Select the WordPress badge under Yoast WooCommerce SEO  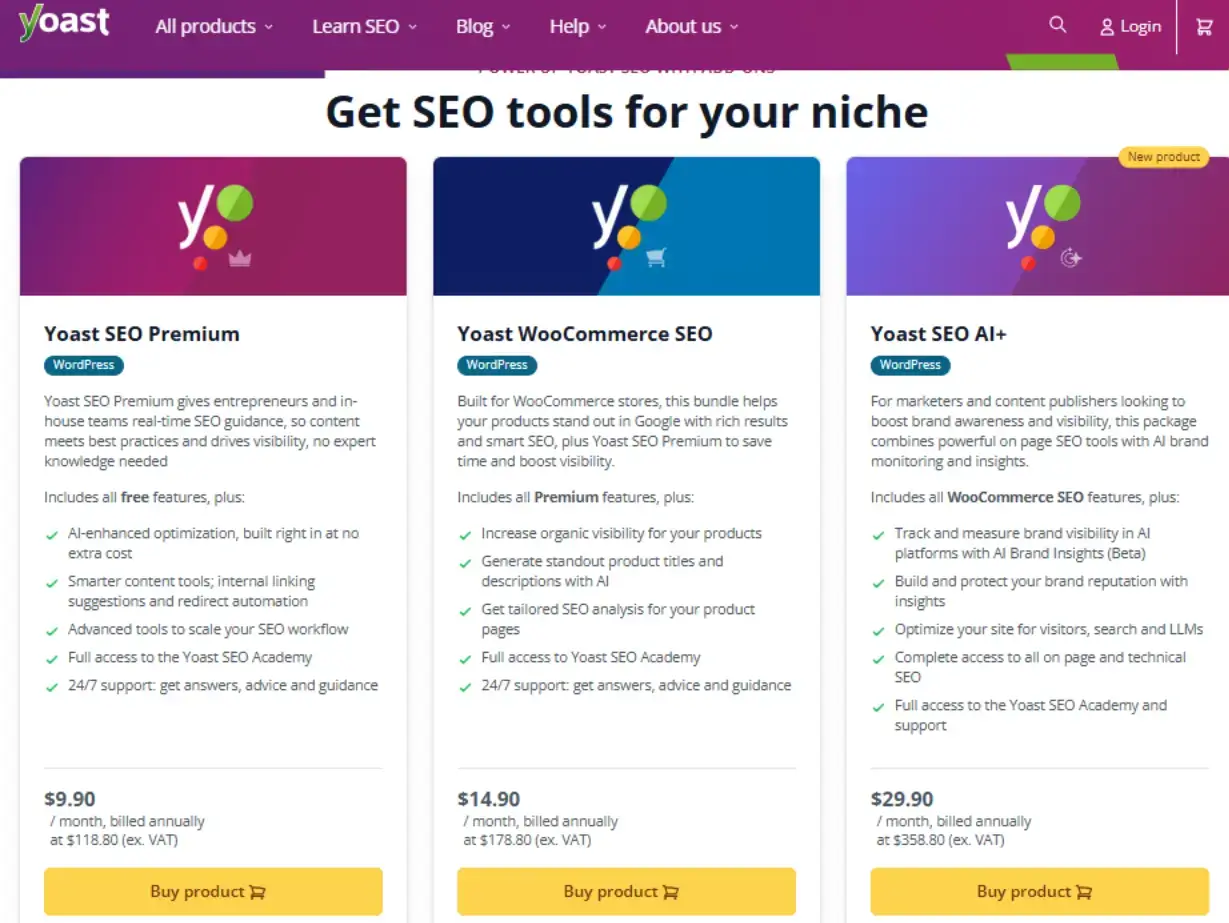[x=497, y=365]
